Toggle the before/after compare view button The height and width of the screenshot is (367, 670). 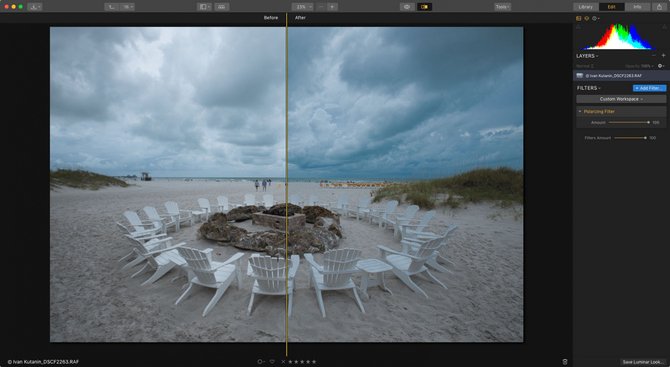(x=424, y=7)
